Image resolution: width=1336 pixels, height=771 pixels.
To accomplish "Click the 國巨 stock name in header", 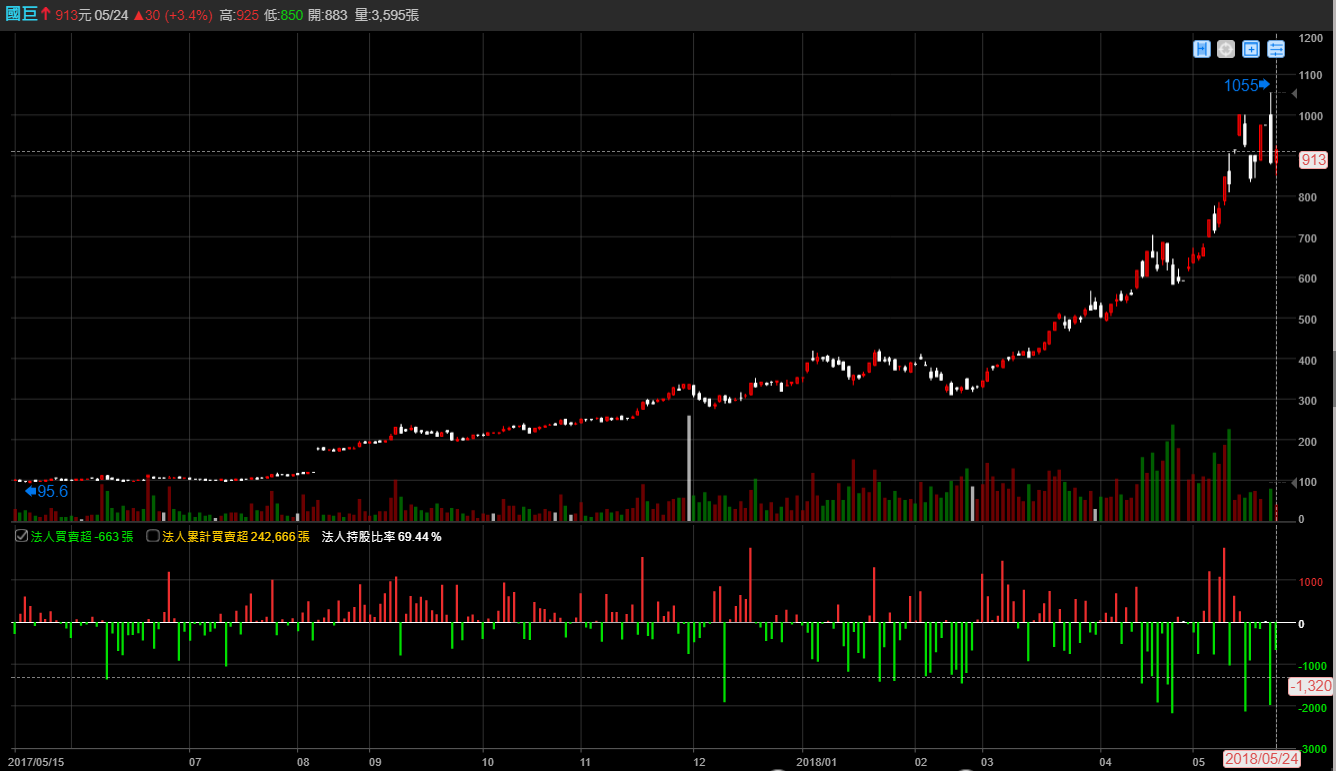I will 20,14.
